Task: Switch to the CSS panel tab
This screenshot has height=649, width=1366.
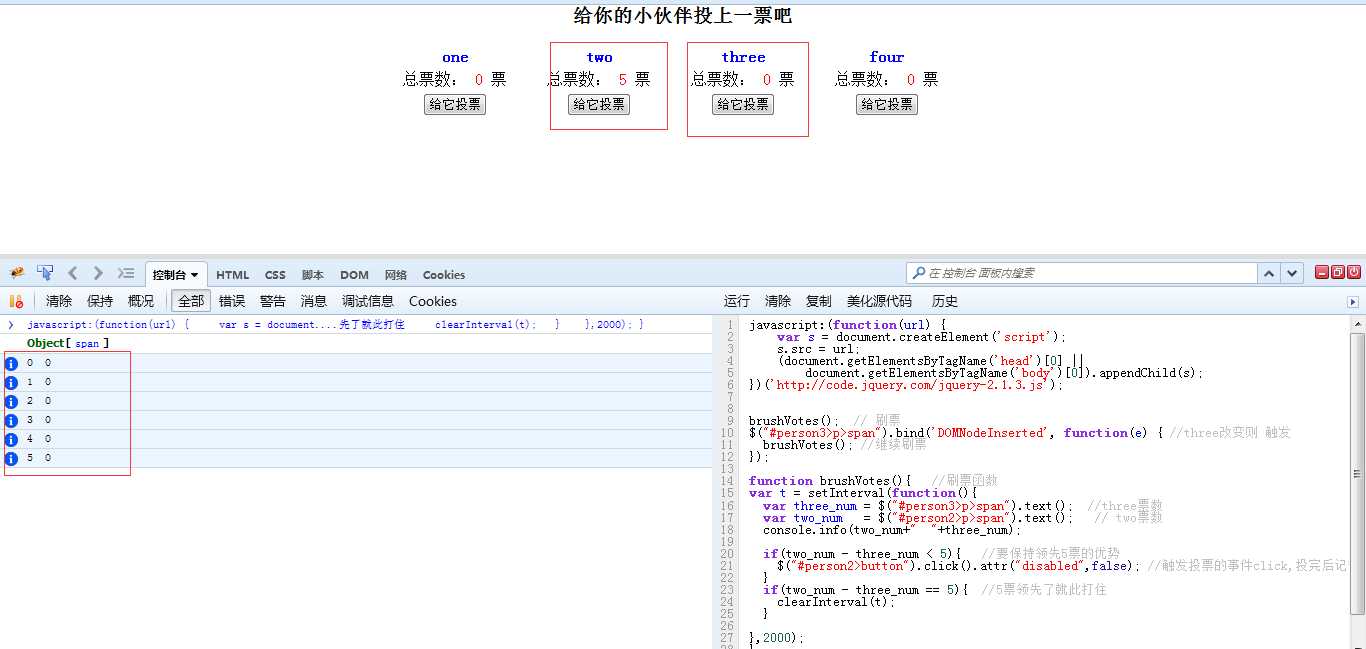Action: [275, 275]
